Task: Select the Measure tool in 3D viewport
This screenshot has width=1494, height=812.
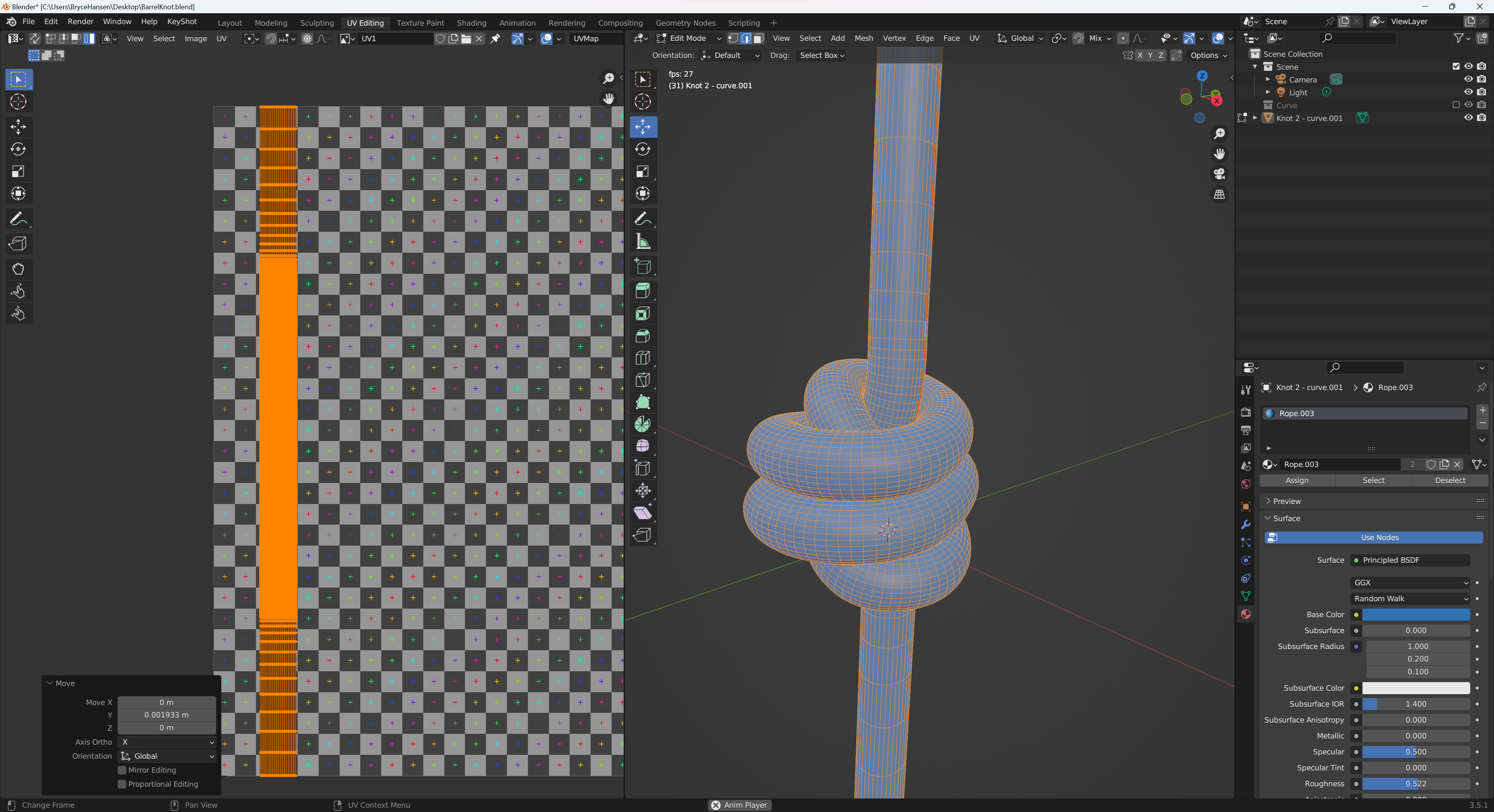Action: (x=643, y=241)
